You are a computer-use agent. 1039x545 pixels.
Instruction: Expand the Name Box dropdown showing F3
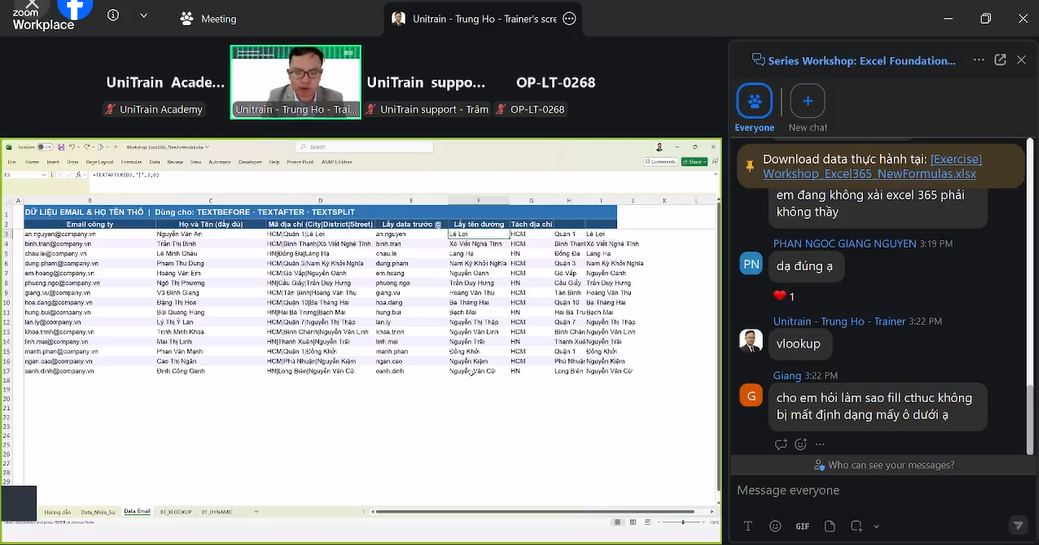click(x=44, y=175)
